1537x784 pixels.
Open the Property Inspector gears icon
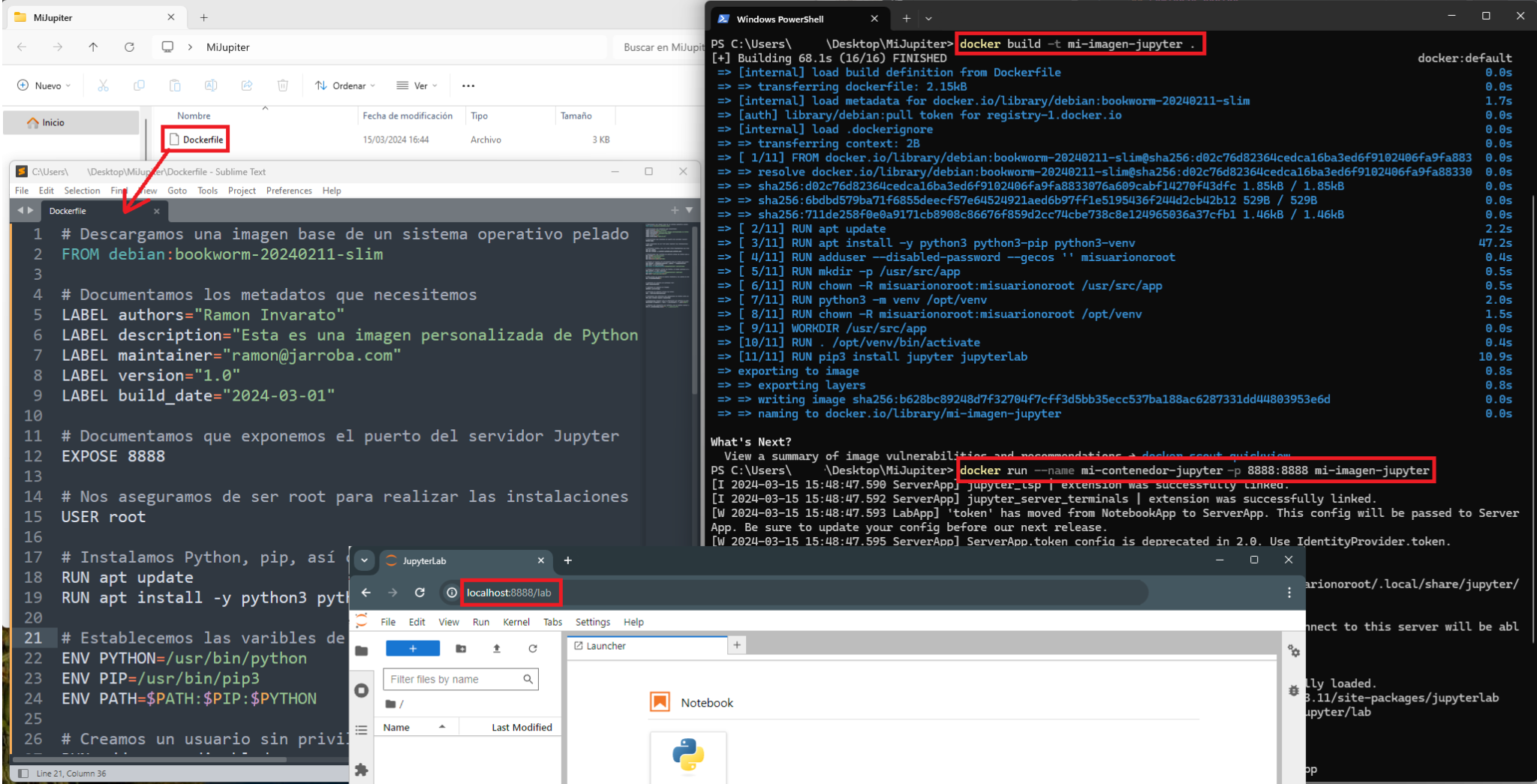click(x=1294, y=651)
